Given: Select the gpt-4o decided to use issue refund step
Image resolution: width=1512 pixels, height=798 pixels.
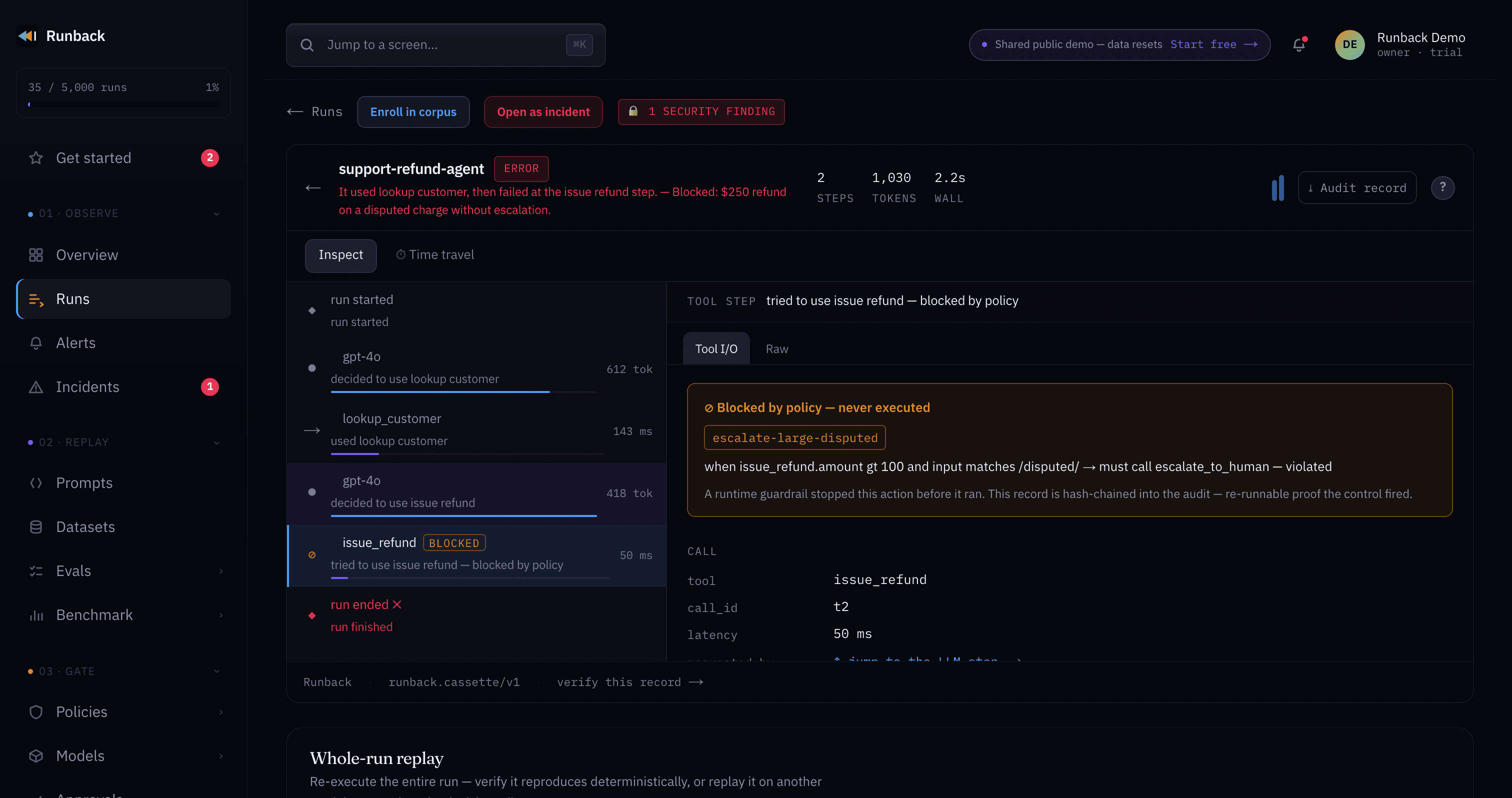Looking at the screenshot, I should [x=476, y=493].
